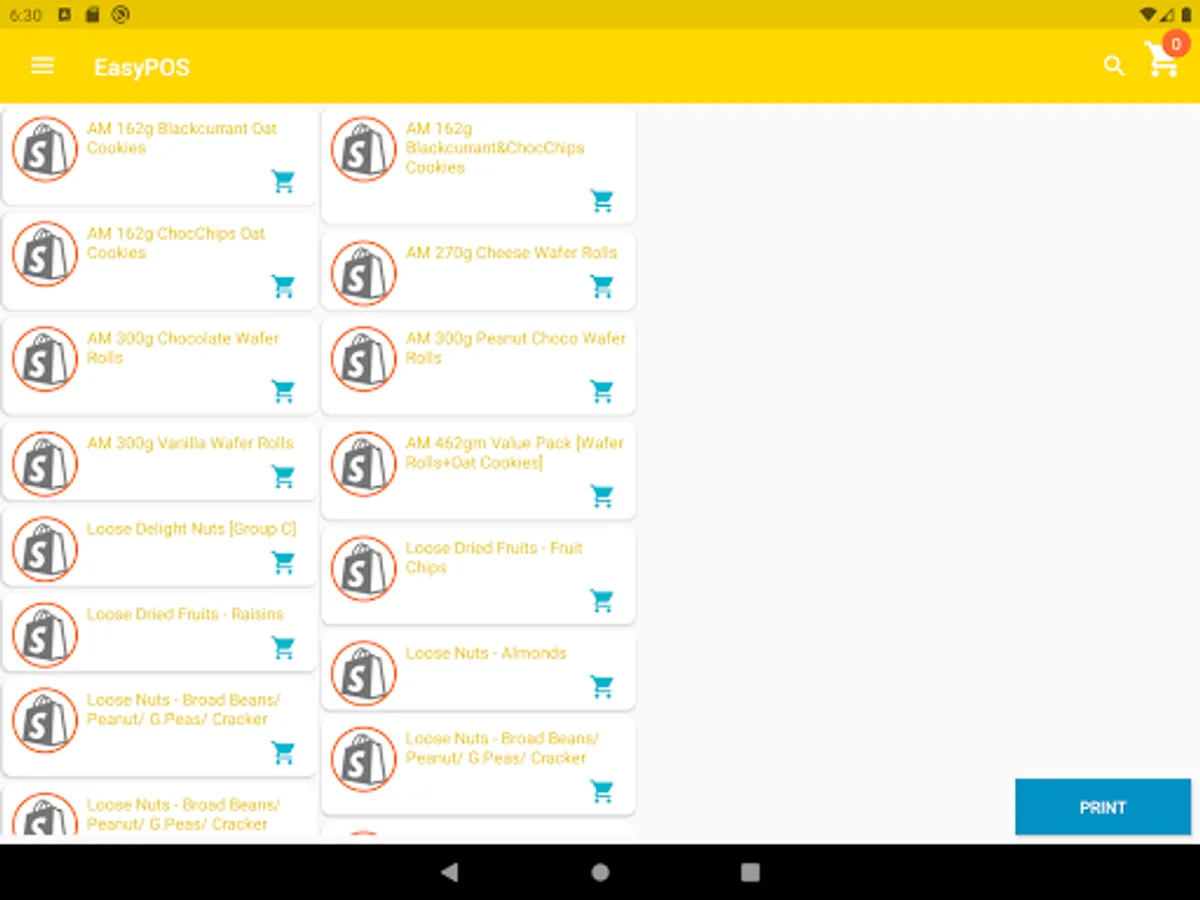Add AM 462gm Value Pack to cart
The image size is (1200, 900).
tap(602, 496)
